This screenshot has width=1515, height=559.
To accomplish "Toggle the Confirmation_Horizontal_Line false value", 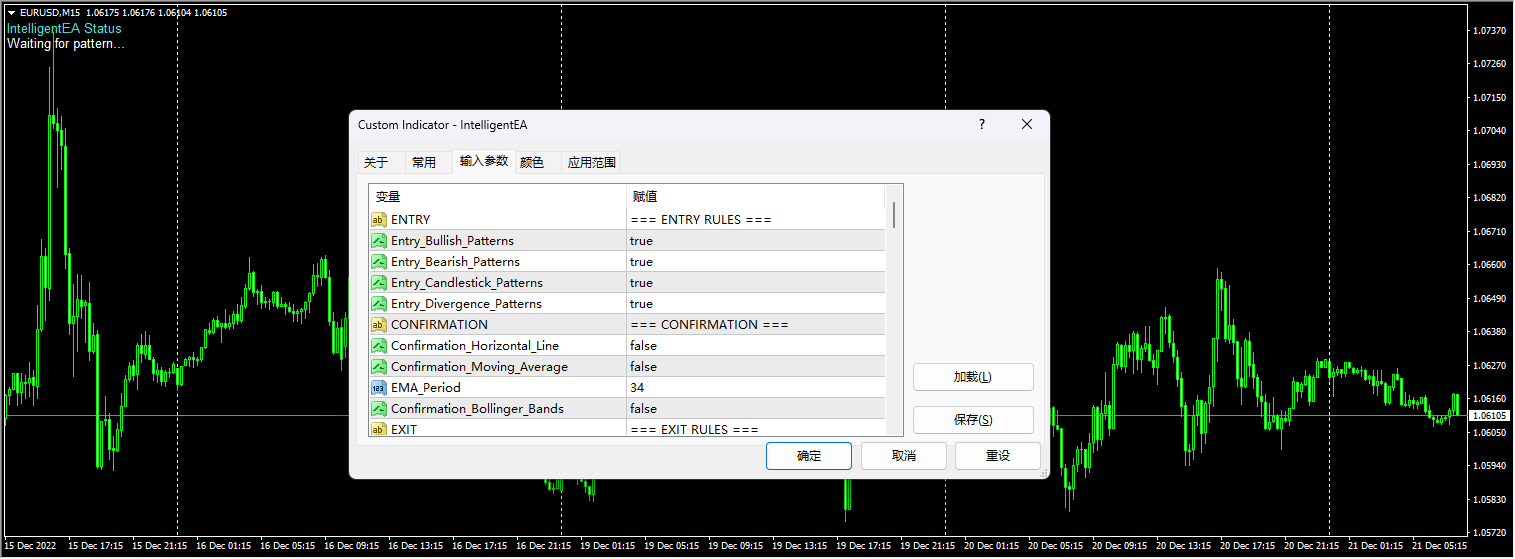I will [643, 346].
